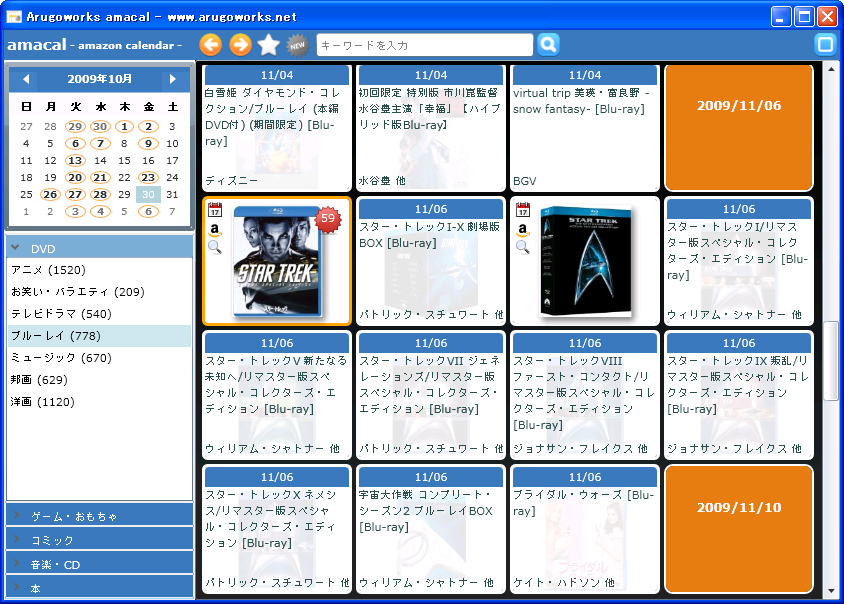
Task: Open スター・トレックI-X 劇場版BOX card
Action: (431, 261)
